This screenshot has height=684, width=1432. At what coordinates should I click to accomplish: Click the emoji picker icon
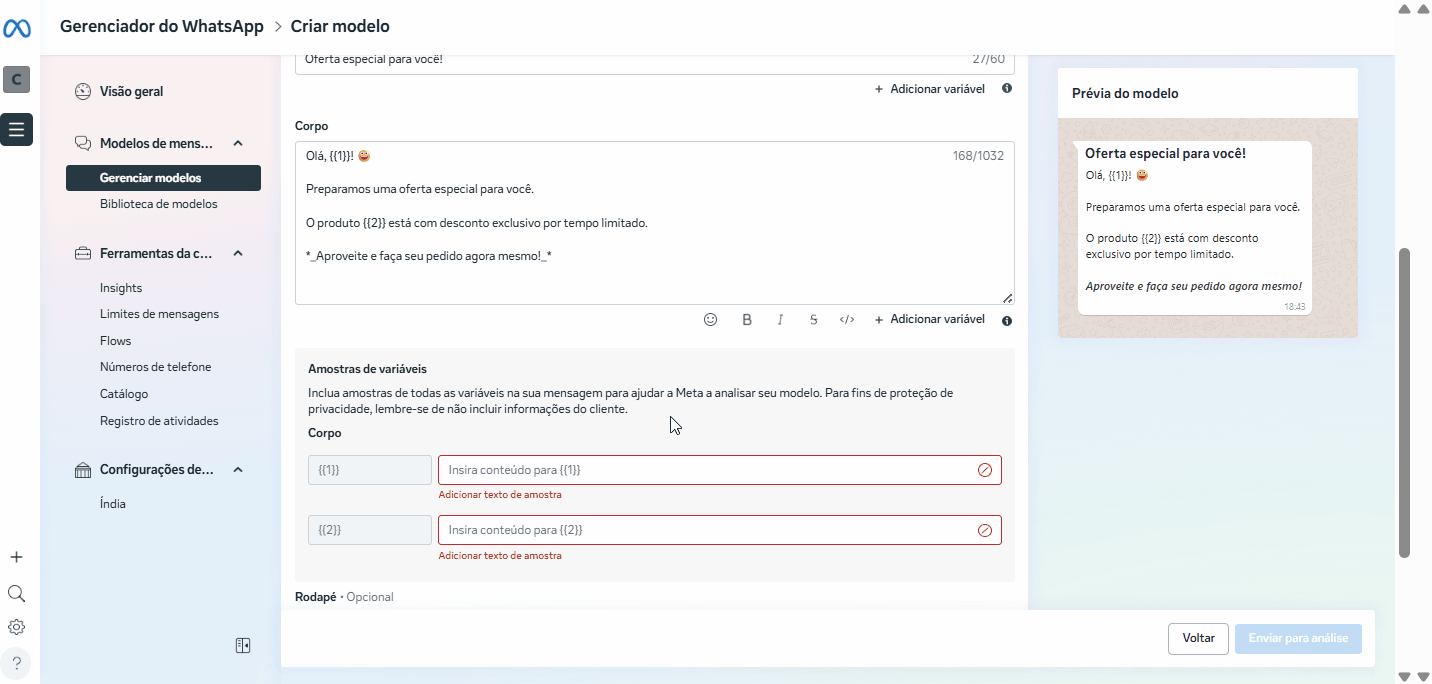coord(710,320)
